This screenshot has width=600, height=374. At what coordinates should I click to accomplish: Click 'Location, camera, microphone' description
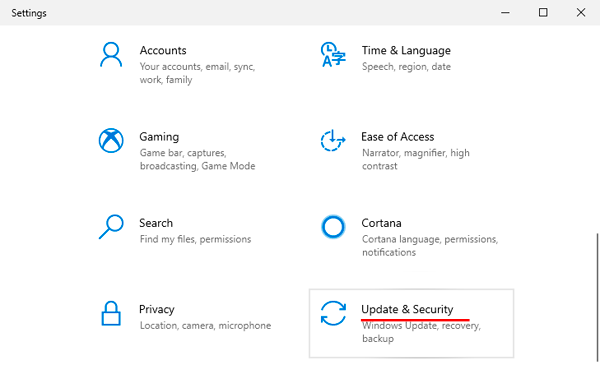point(205,325)
